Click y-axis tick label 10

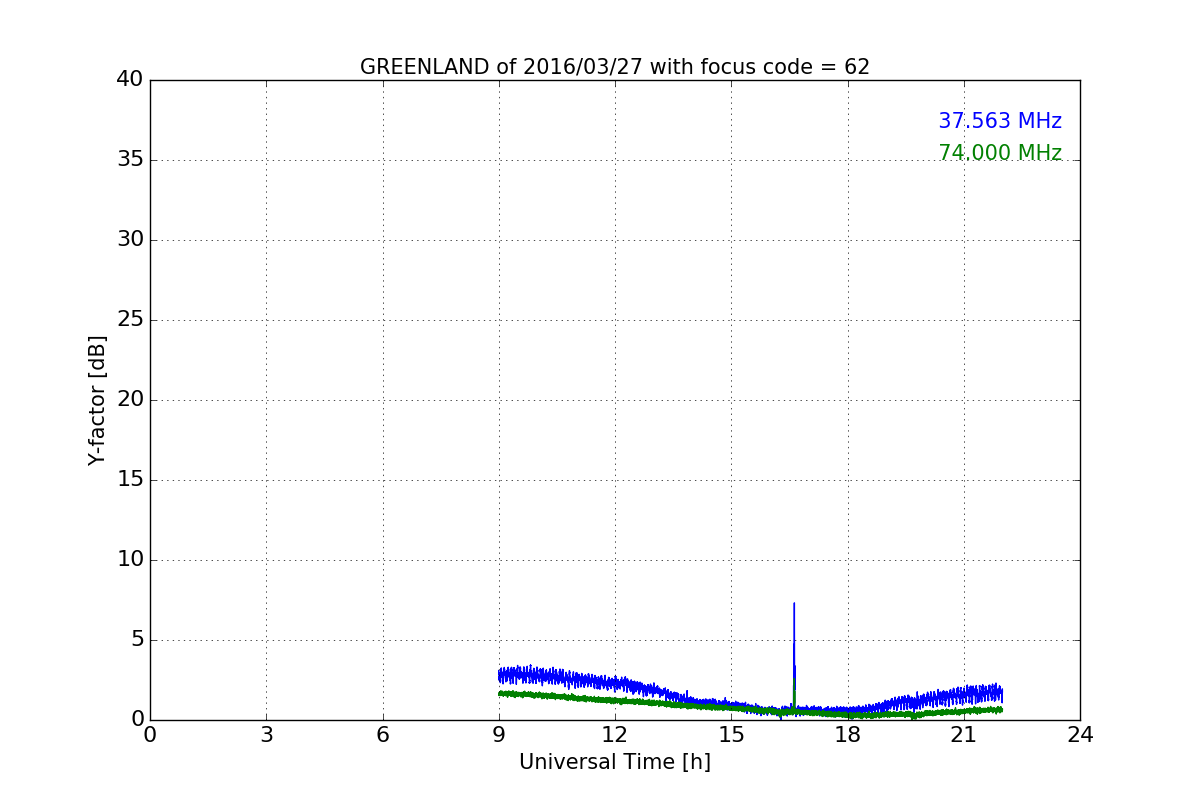coord(130,559)
